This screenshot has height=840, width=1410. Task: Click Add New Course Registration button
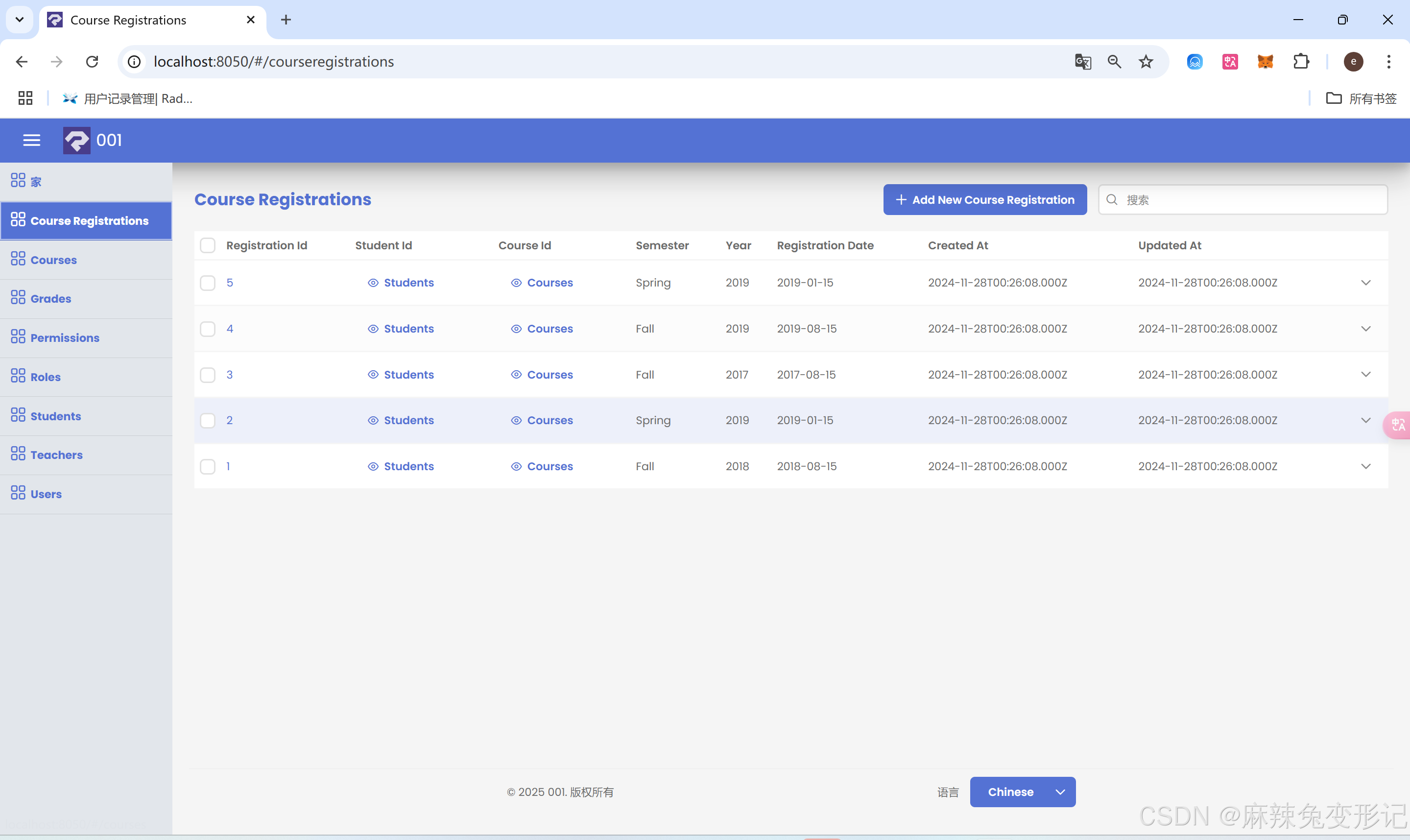984,199
